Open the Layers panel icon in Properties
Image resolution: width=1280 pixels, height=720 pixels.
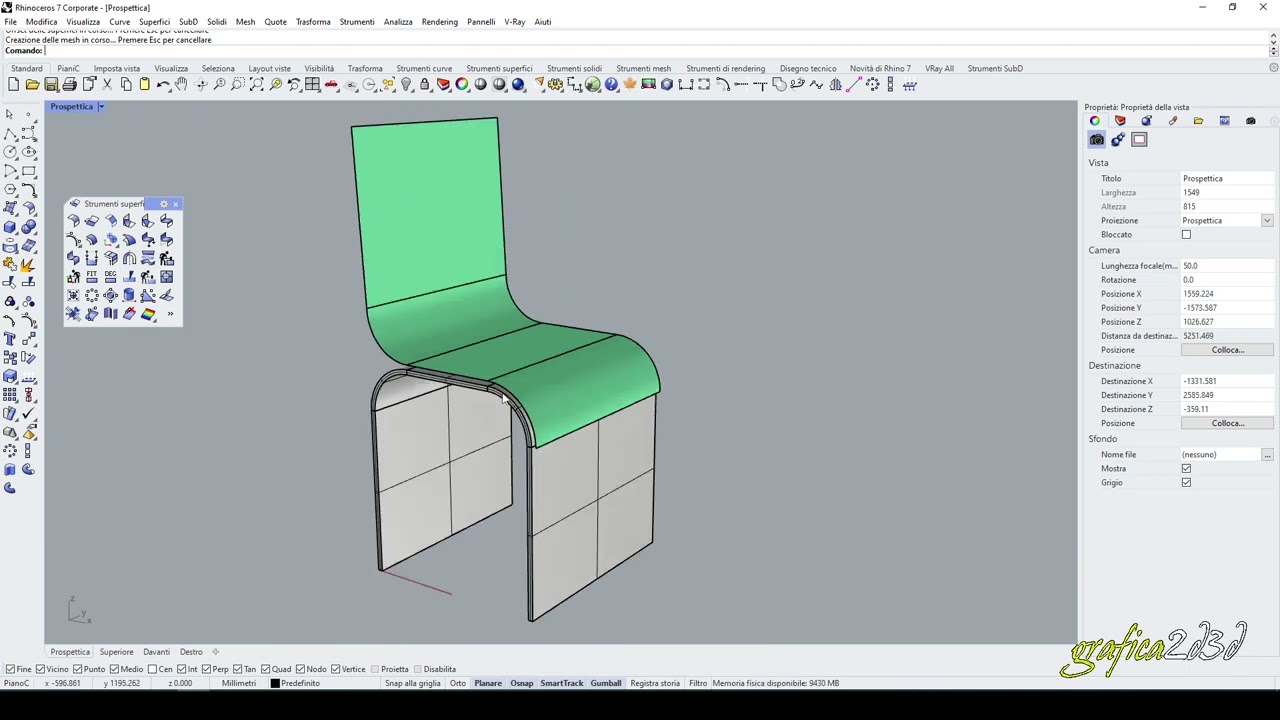click(x=1120, y=121)
